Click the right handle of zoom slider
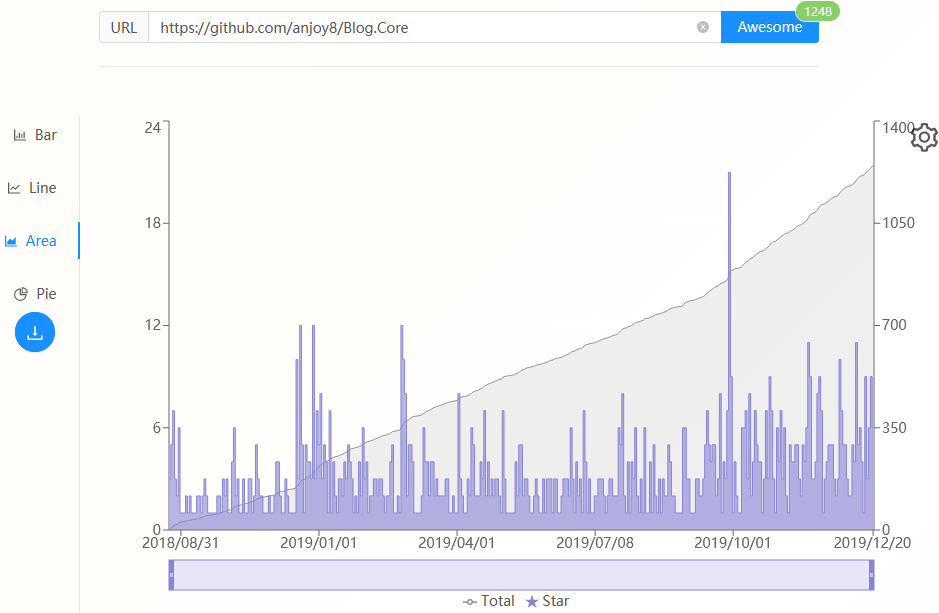This screenshot has width=939, height=613. [x=871, y=575]
